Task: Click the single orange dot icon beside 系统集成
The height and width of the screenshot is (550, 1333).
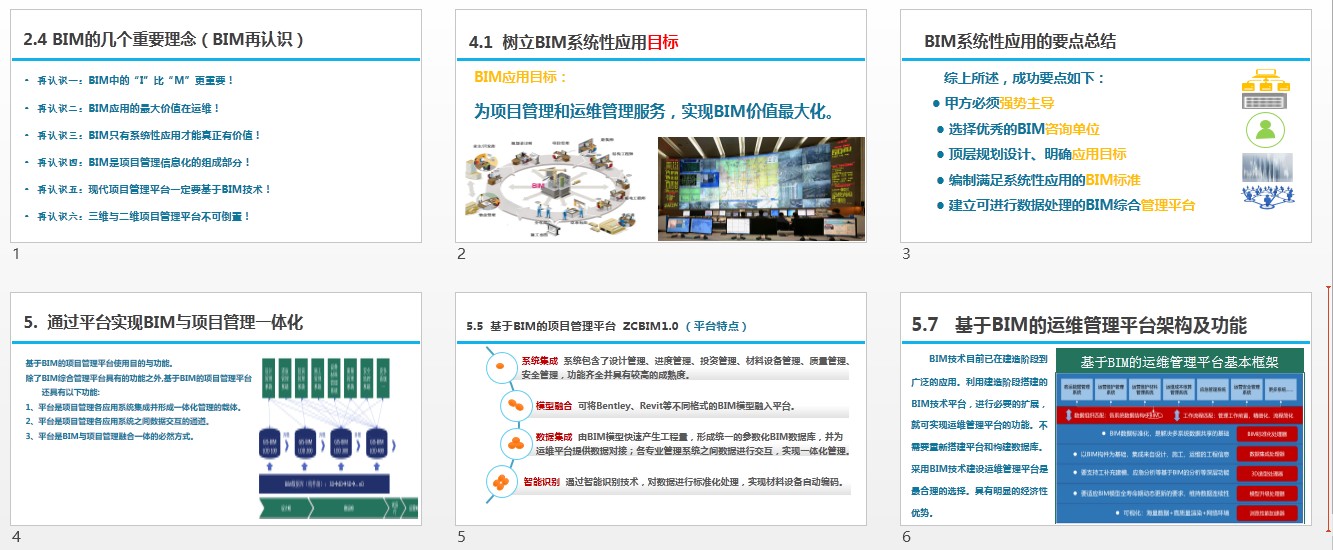Action: click(500, 367)
